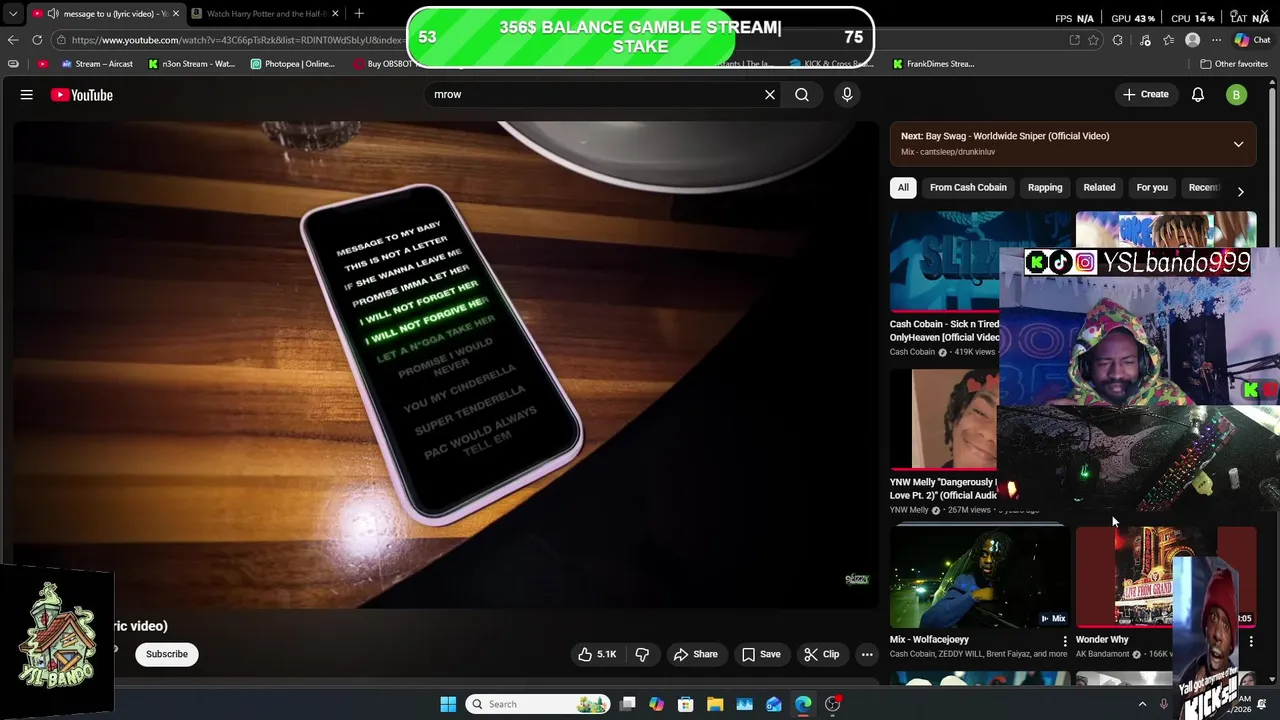Screen dimensions: 1280x720
Task: Subscribe to the channel
Action: click(x=167, y=654)
